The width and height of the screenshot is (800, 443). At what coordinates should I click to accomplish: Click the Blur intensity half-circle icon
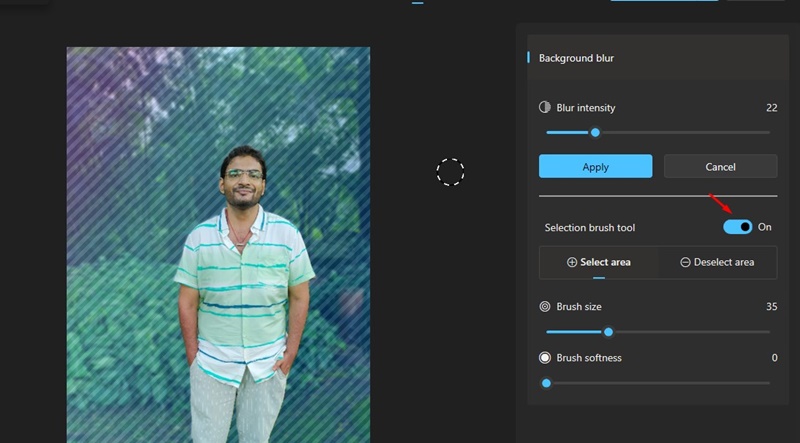tap(545, 107)
